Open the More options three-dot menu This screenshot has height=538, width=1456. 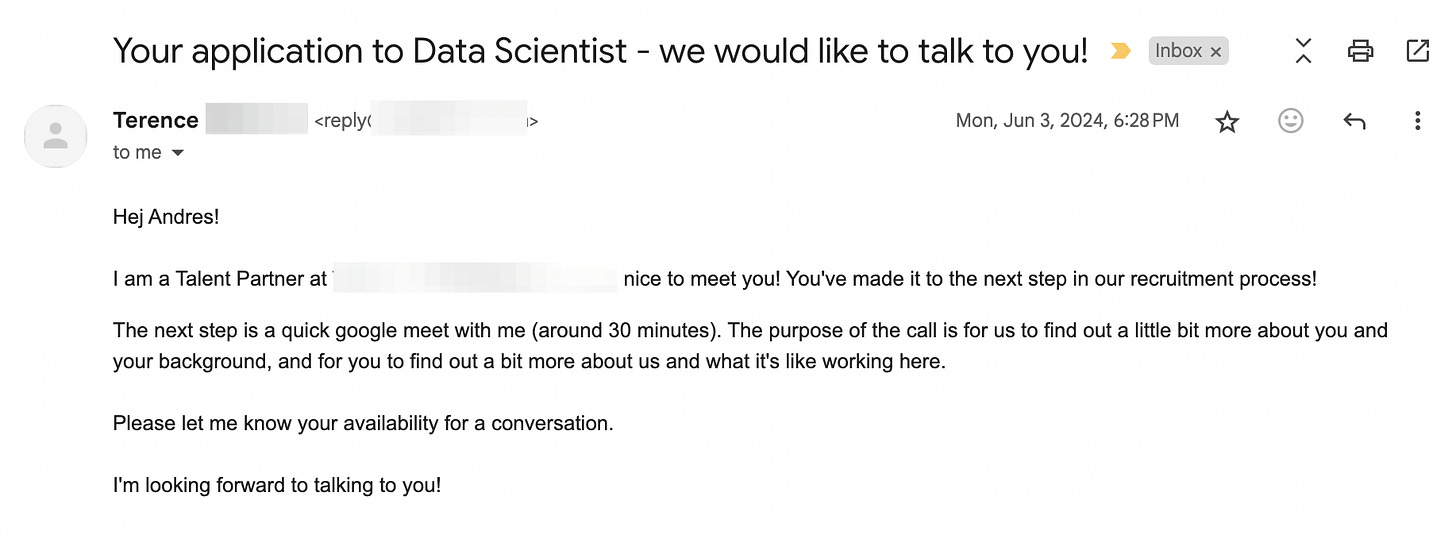pyautogui.click(x=1417, y=121)
